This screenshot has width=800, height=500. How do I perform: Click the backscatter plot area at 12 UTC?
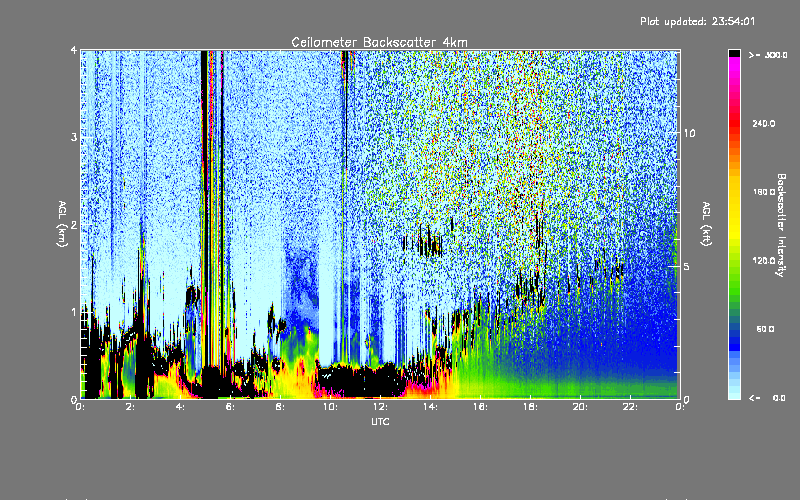[380, 224]
